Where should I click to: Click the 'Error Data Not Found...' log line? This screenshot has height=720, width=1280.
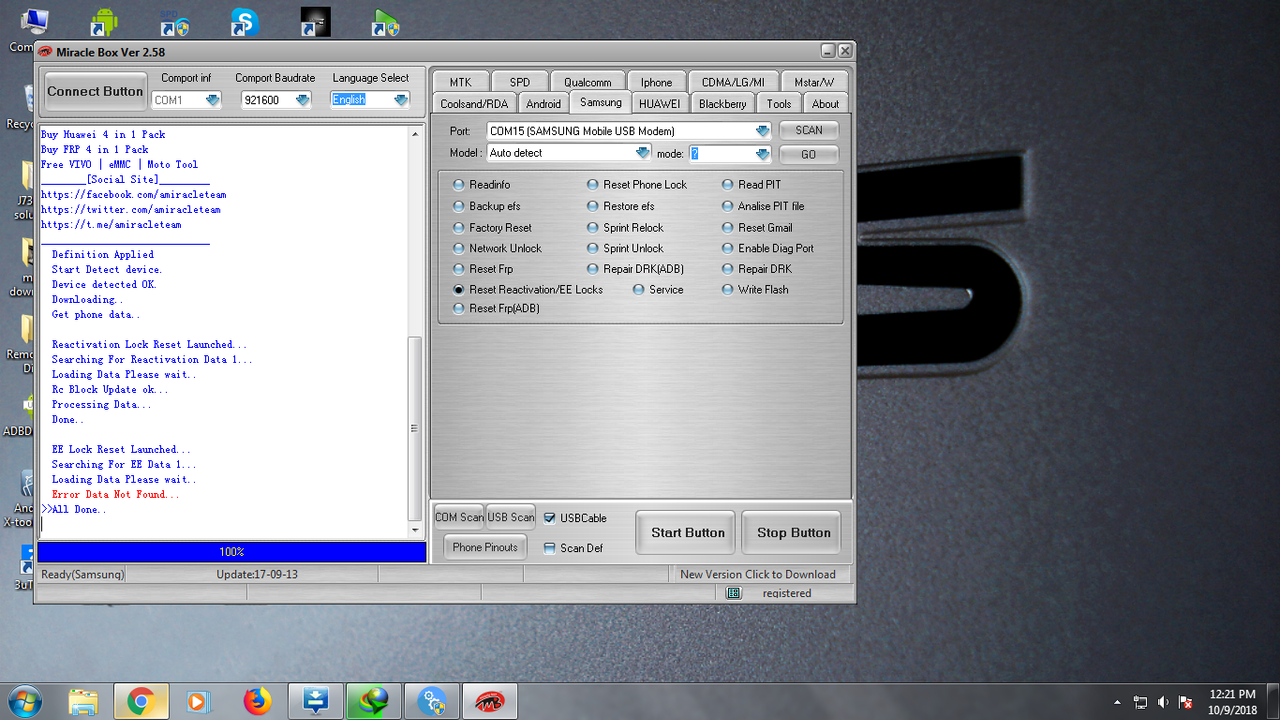(116, 495)
